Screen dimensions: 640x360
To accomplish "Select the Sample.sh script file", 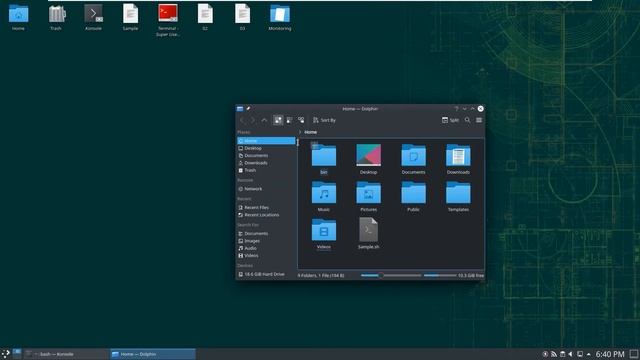I will click(x=369, y=233).
